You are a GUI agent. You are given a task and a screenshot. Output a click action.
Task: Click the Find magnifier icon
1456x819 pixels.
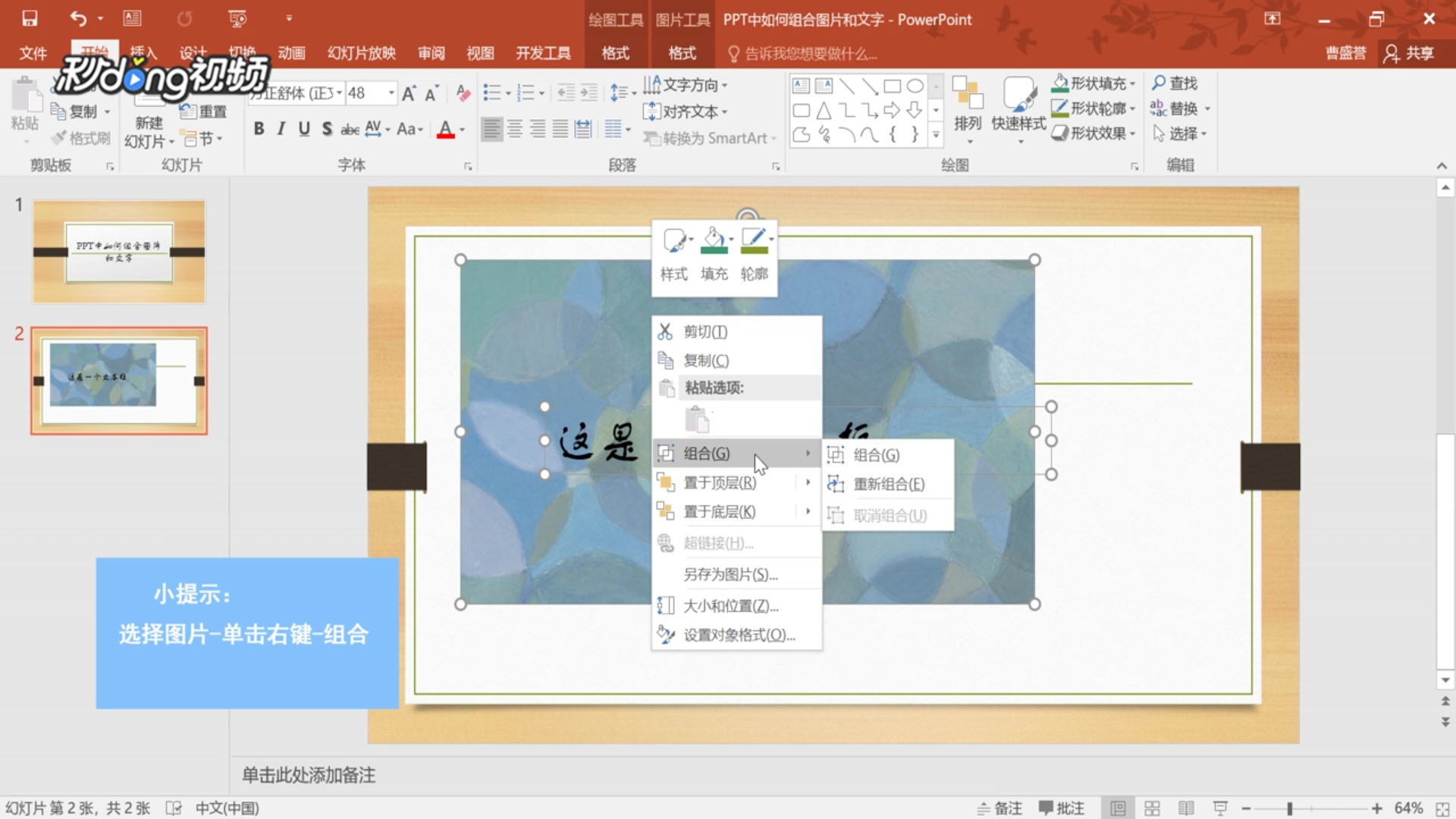[x=1159, y=83]
